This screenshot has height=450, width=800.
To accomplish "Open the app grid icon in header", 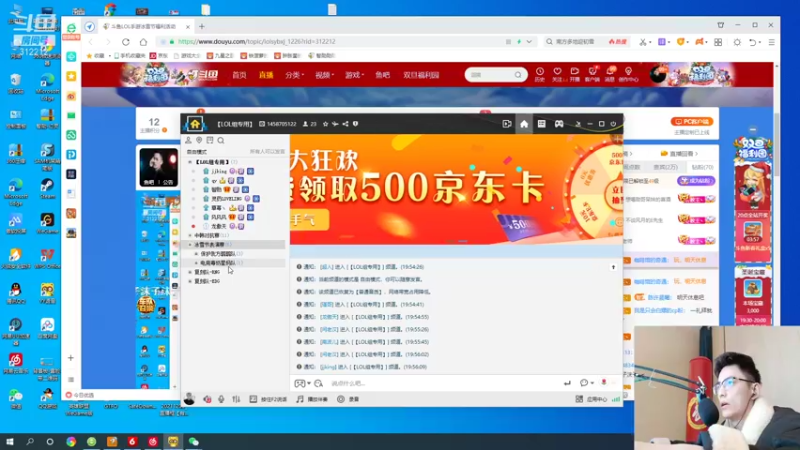I will pos(541,124).
